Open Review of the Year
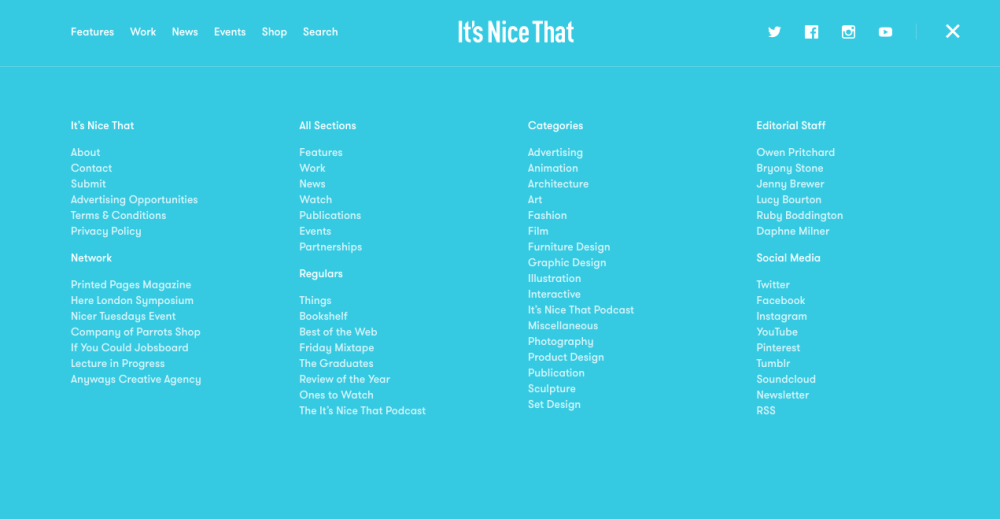1000x519 pixels. pyautogui.click(x=344, y=379)
